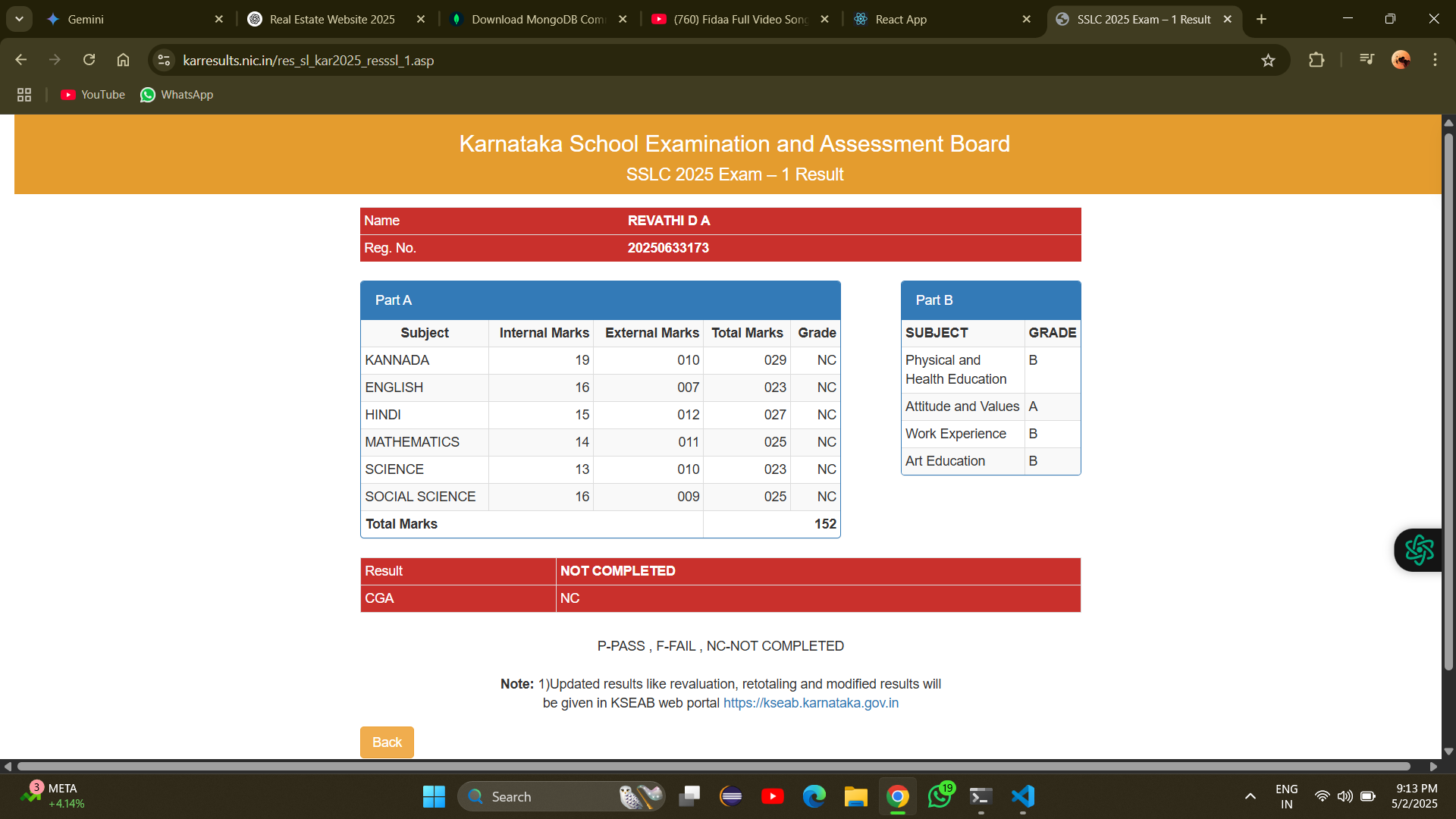Switch to the React App tab

click(900, 20)
